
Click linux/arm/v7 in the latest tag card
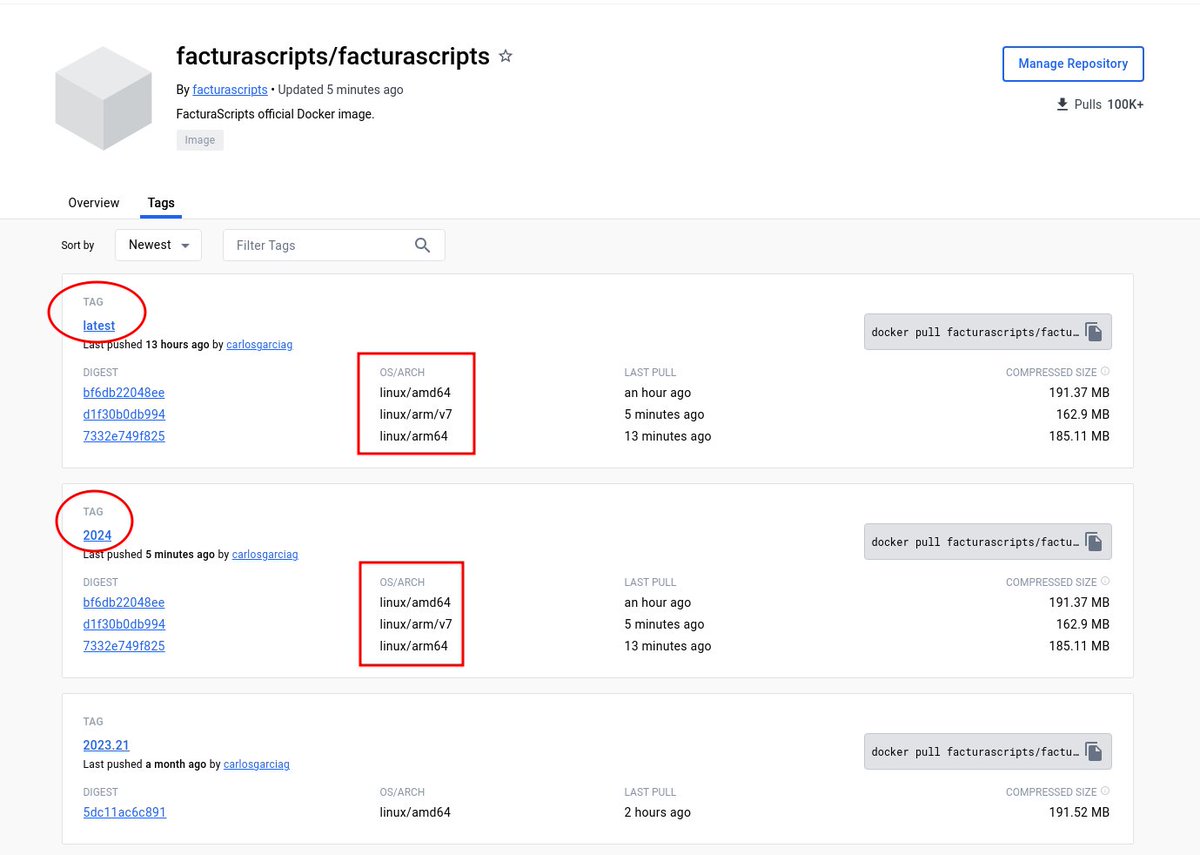point(416,415)
